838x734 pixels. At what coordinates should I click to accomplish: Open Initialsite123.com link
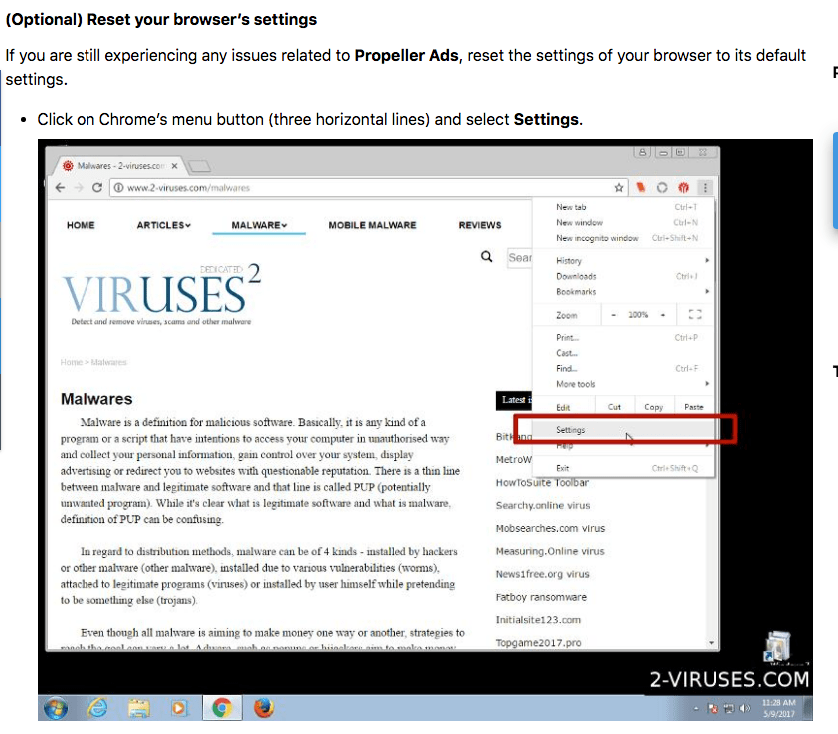click(538, 620)
